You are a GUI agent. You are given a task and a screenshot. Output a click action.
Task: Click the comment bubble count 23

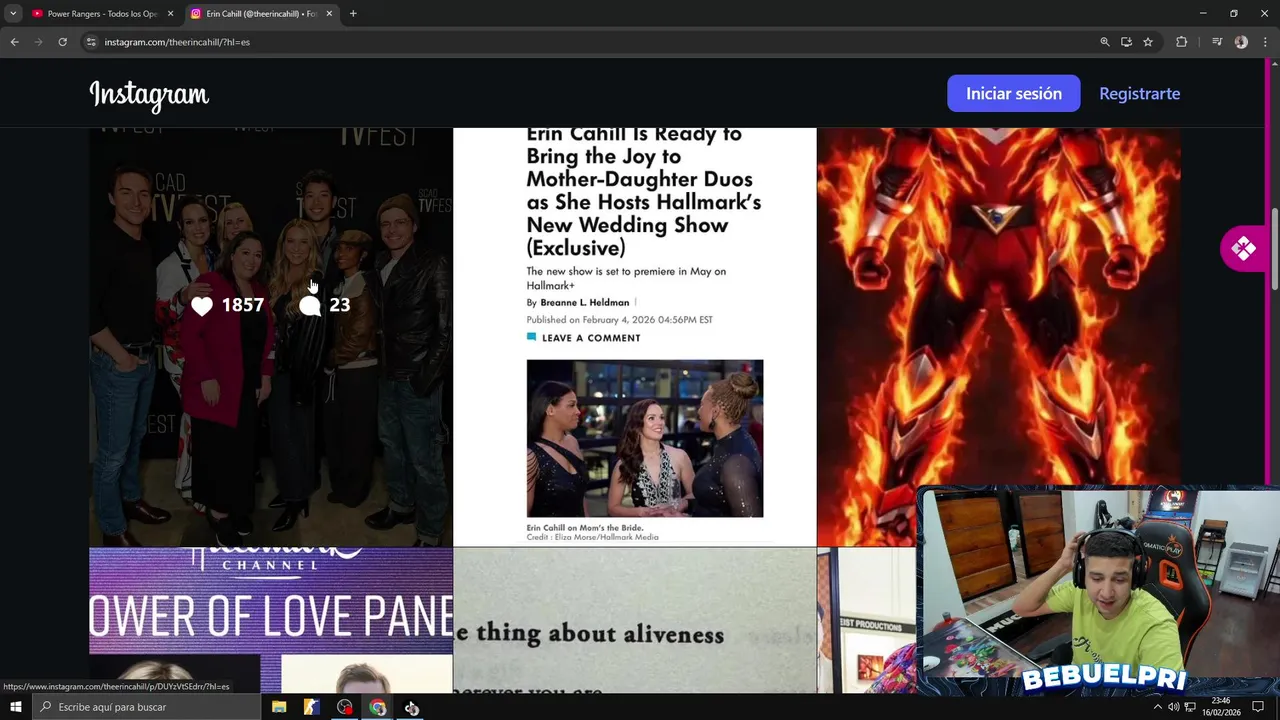click(x=325, y=306)
